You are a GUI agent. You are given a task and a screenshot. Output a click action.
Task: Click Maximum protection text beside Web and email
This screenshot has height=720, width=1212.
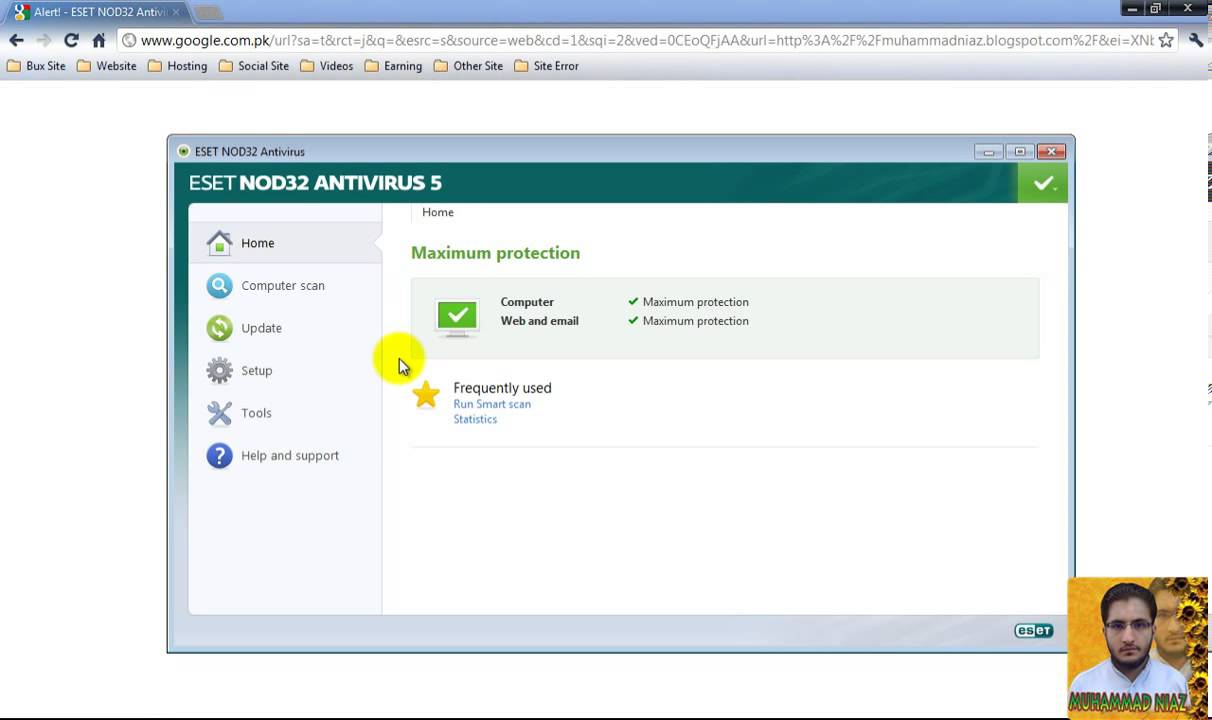pyautogui.click(x=695, y=321)
